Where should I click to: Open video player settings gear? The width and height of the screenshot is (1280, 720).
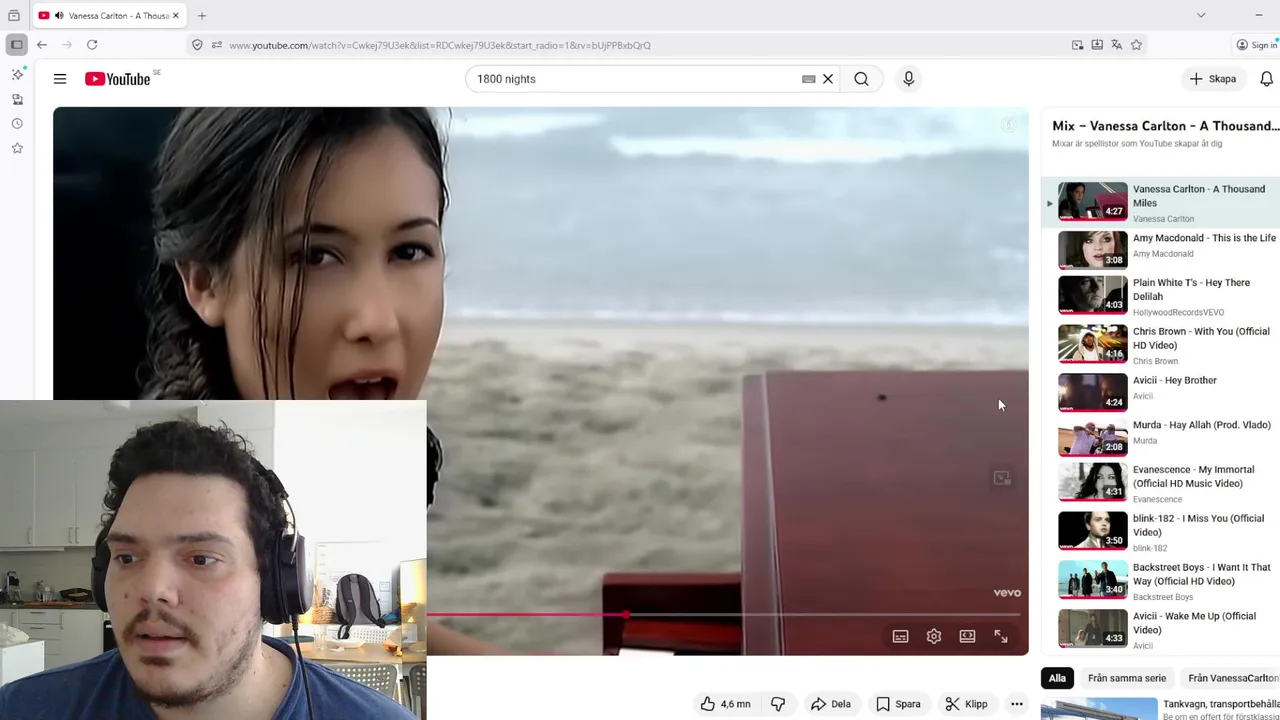[934, 636]
